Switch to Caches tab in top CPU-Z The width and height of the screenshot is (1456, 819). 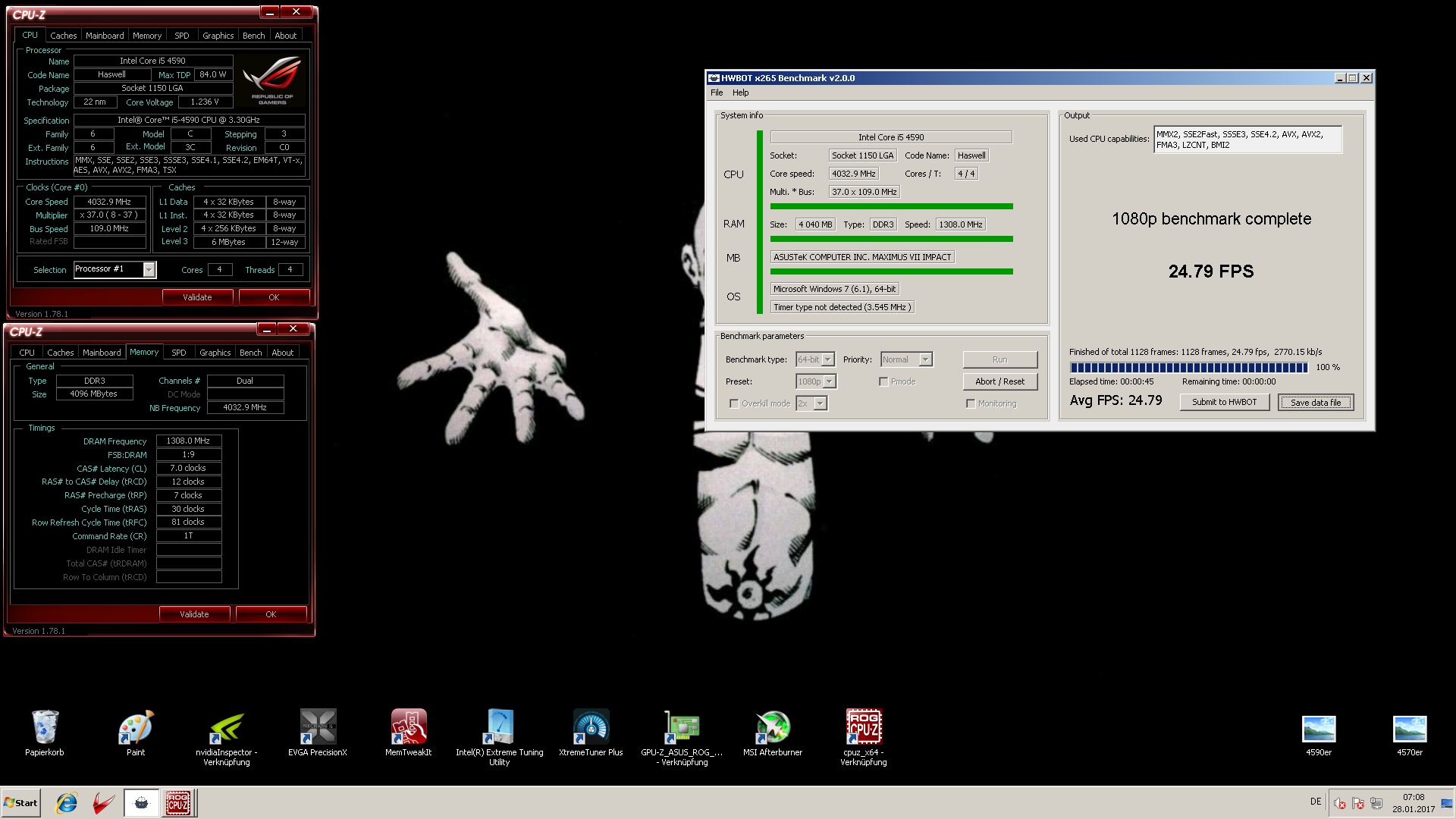coord(64,36)
